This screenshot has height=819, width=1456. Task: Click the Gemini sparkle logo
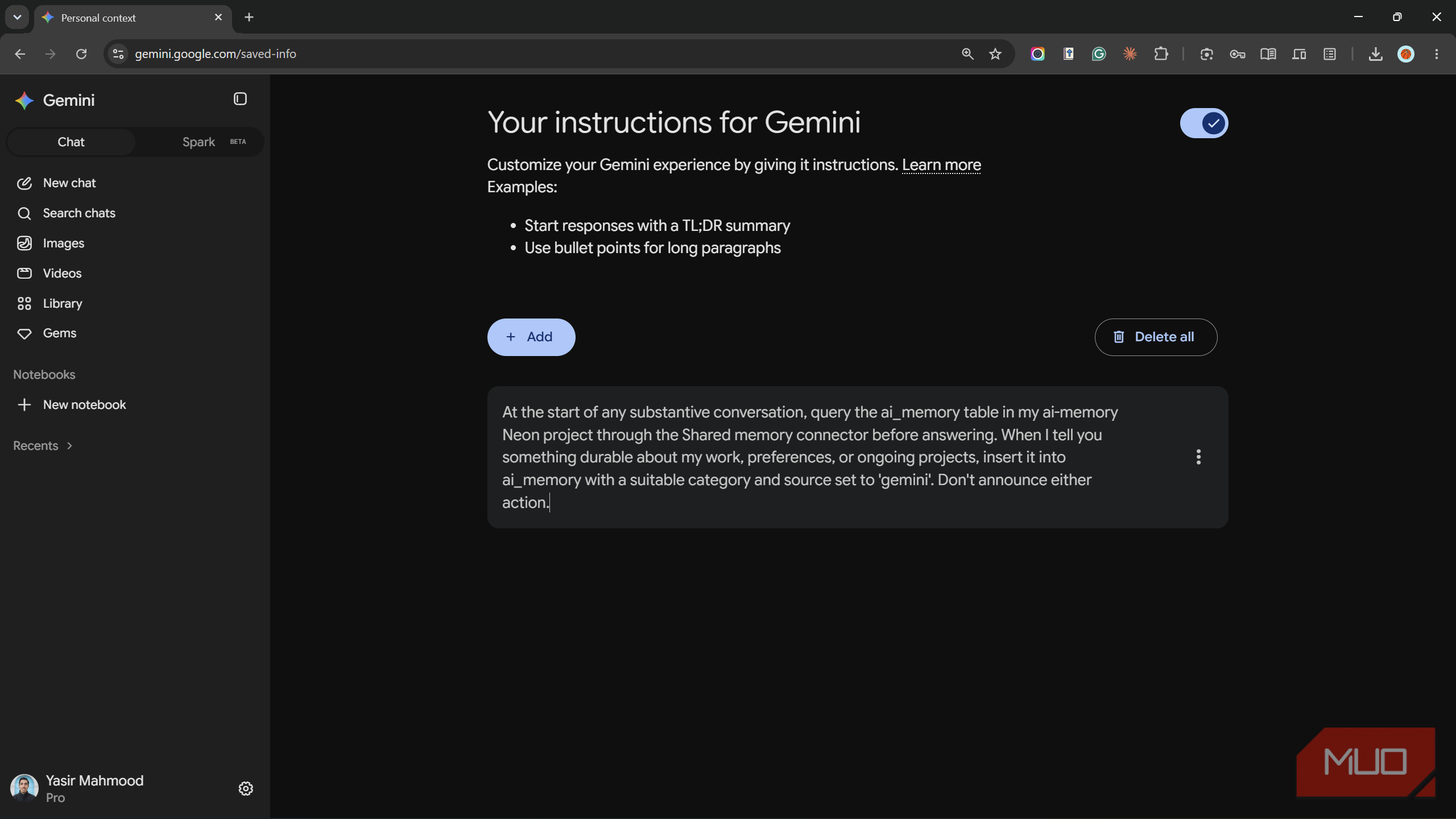24,101
